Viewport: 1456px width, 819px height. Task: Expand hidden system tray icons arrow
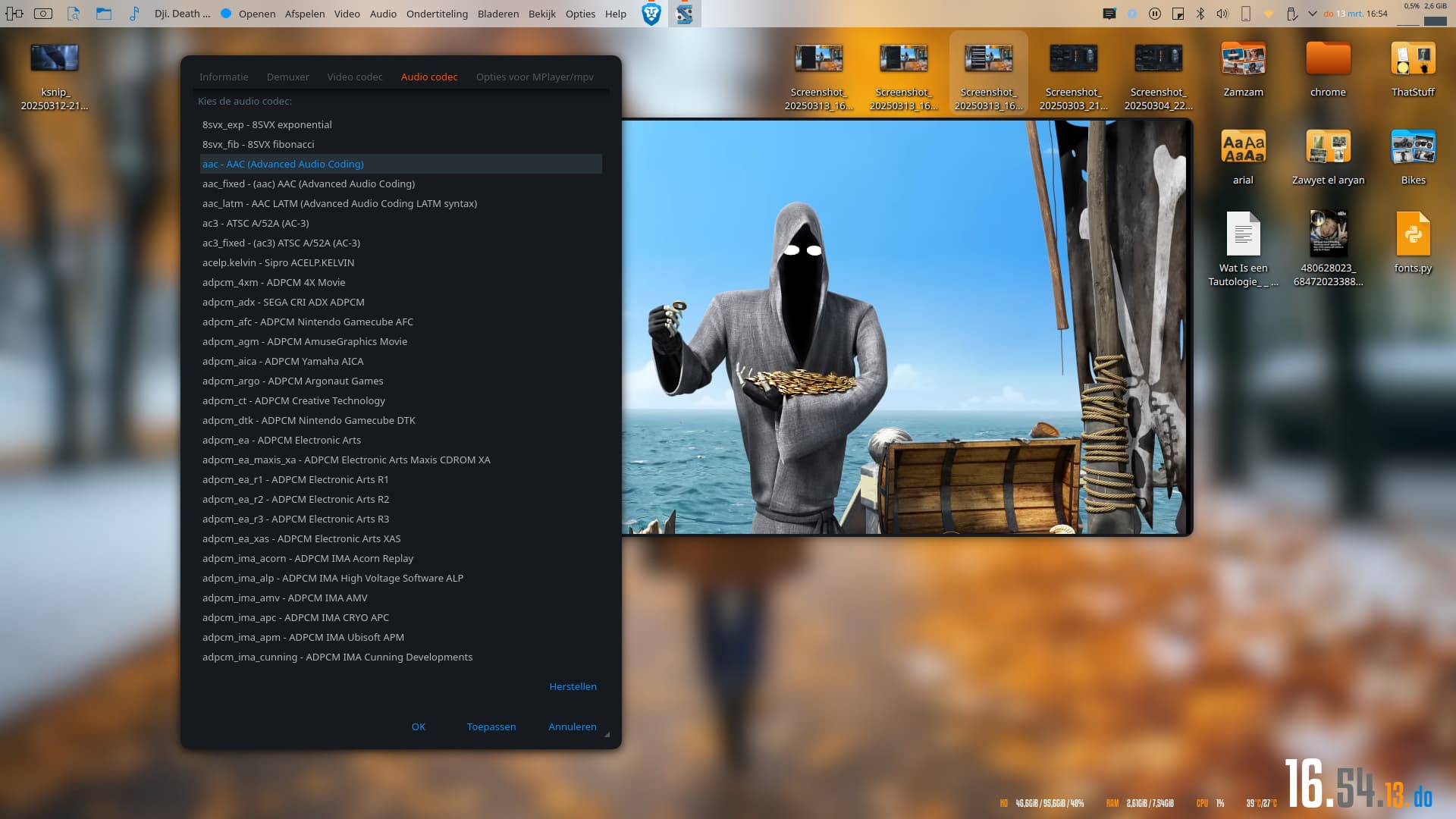[x=1313, y=14]
